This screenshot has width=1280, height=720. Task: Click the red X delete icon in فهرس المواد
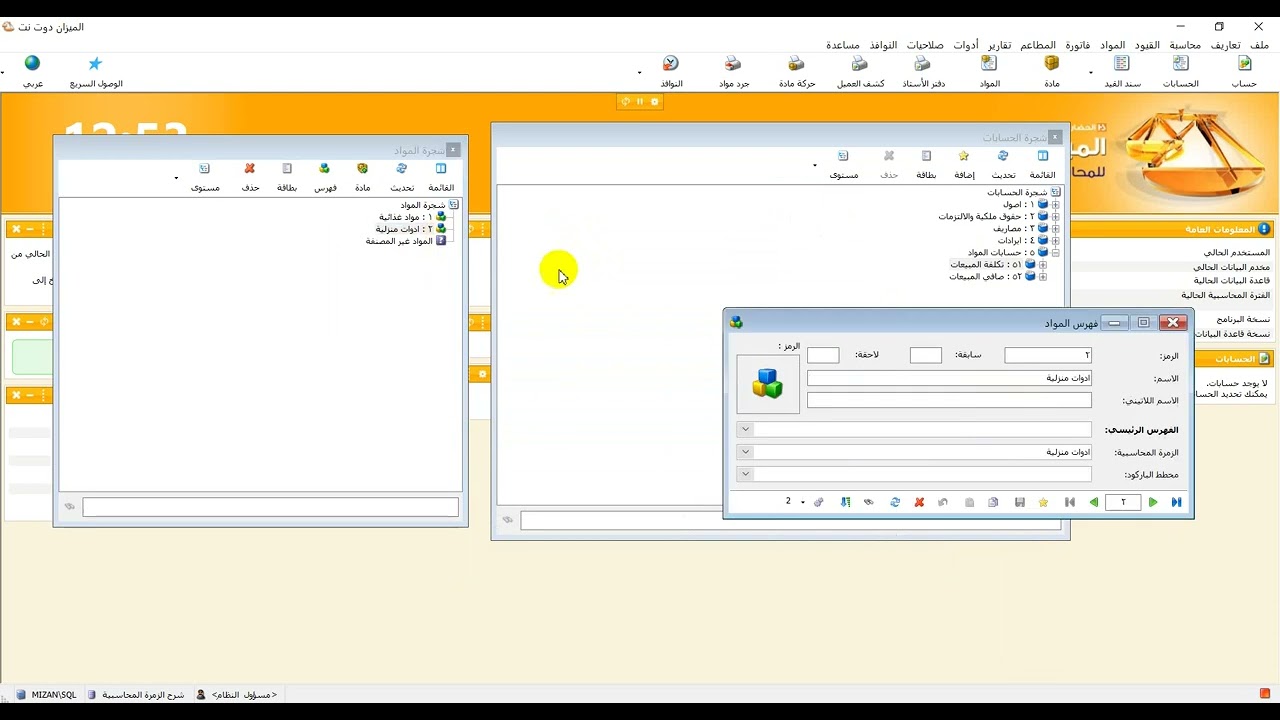pos(919,502)
